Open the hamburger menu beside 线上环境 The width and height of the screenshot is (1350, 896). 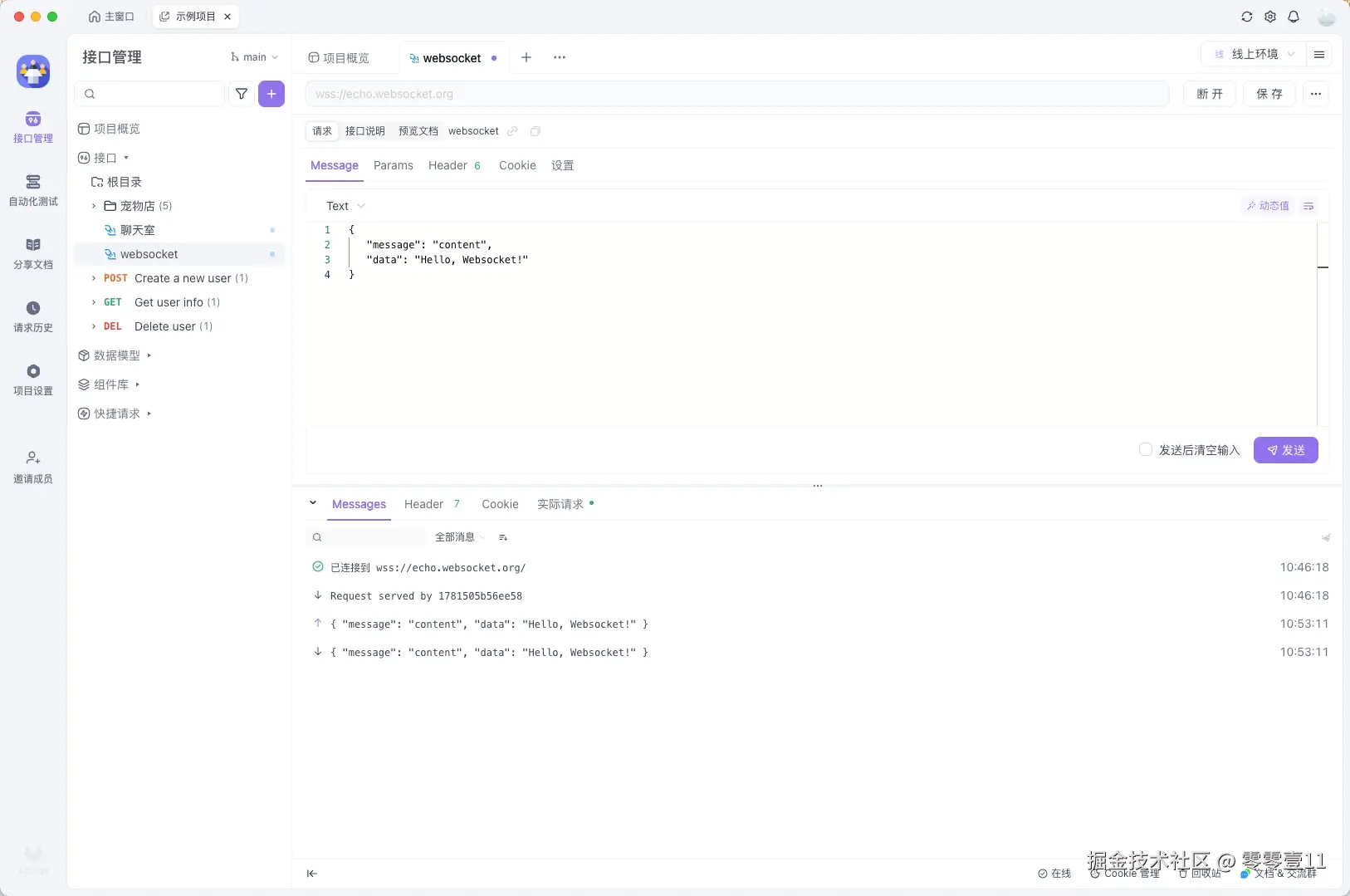point(1319,54)
